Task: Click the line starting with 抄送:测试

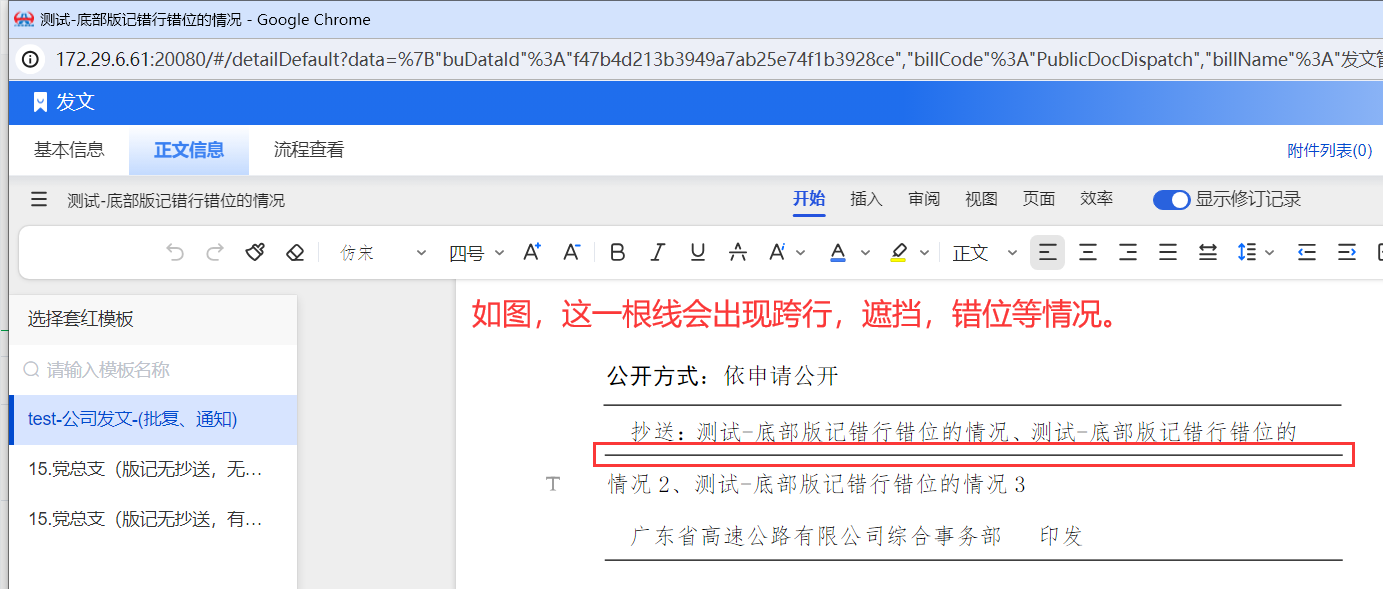Action: pyautogui.click(x=964, y=432)
